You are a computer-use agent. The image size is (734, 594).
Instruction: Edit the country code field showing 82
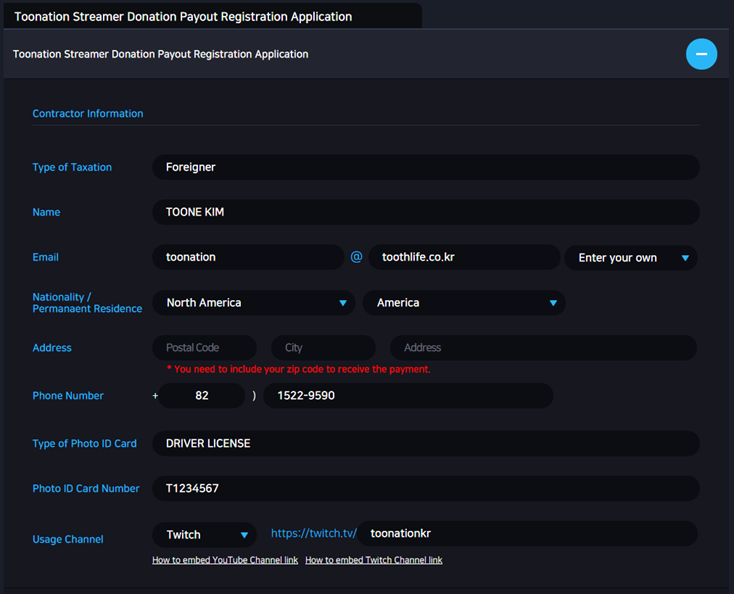(x=202, y=396)
